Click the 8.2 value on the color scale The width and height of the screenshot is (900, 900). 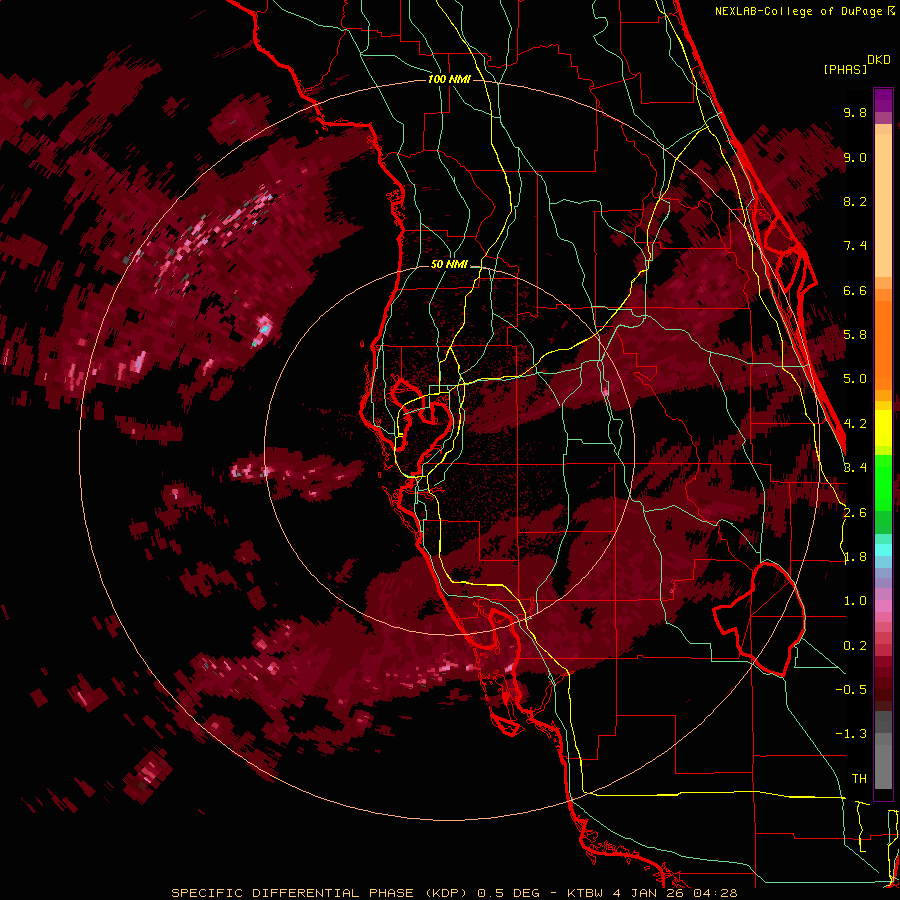[855, 201]
